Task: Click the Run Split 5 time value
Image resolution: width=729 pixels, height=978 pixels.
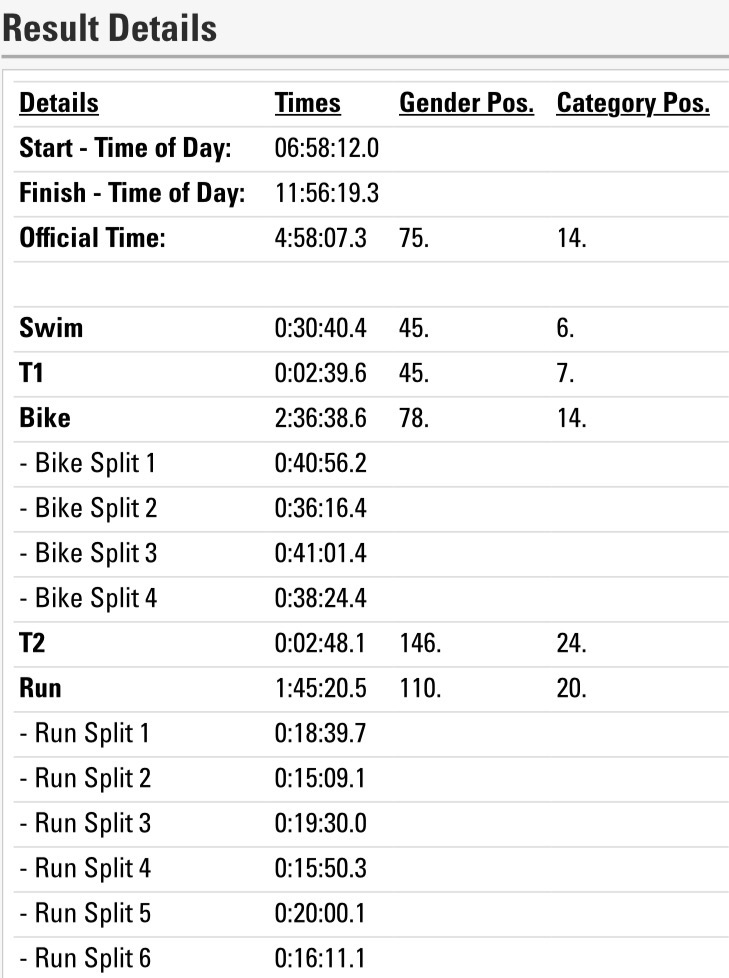Action: [320, 914]
